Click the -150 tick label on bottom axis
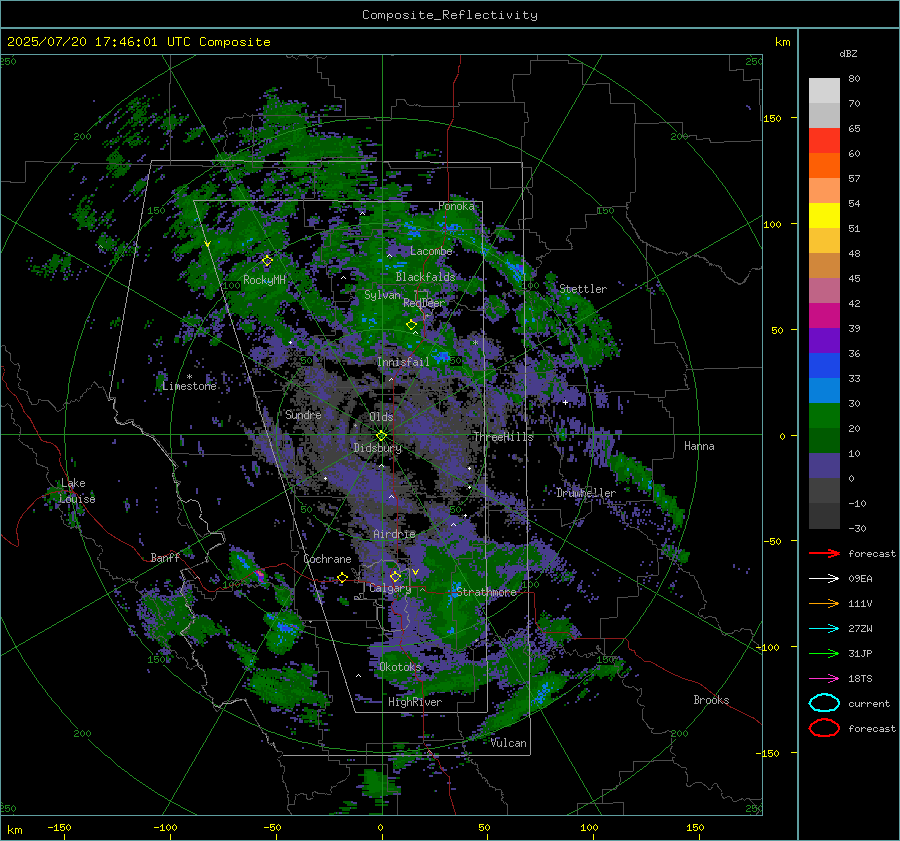The image size is (900, 841). 59,827
